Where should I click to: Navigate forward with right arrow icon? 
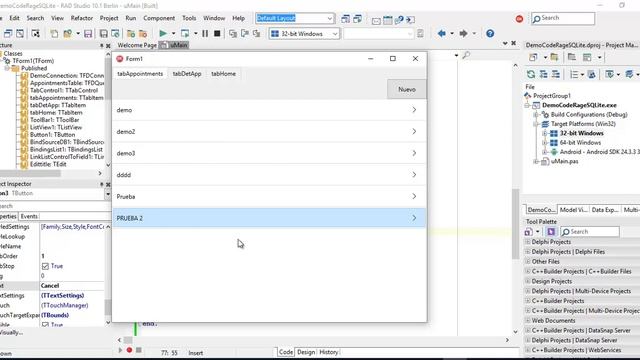(x=463, y=33)
